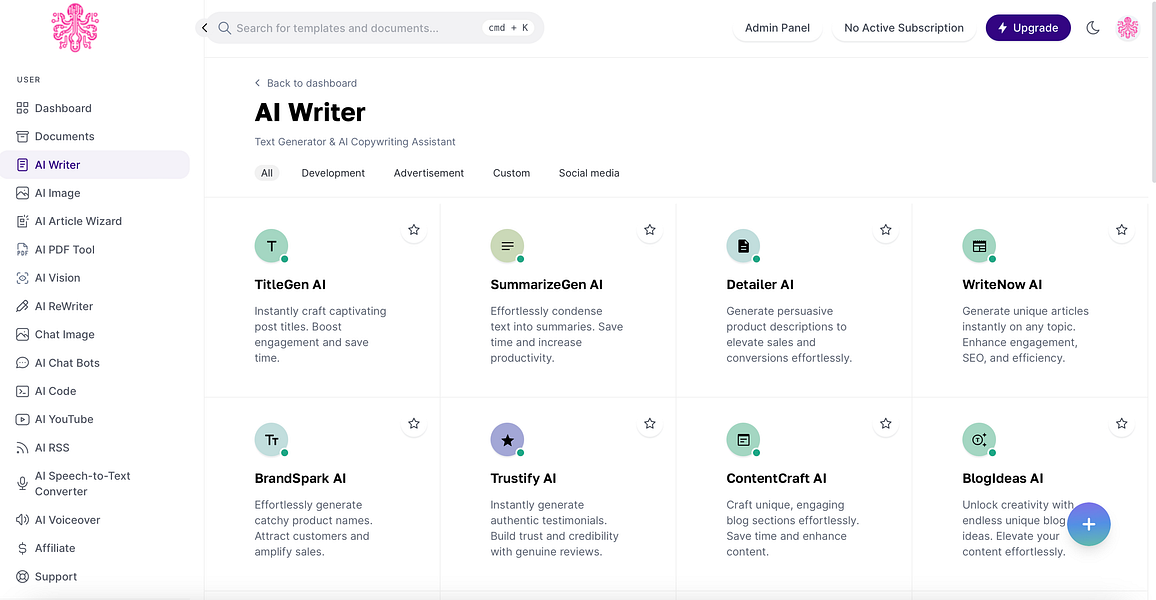Image resolution: width=1156 pixels, height=600 pixels.
Task: Click the user avatar in top bar
Action: [x=1127, y=28]
